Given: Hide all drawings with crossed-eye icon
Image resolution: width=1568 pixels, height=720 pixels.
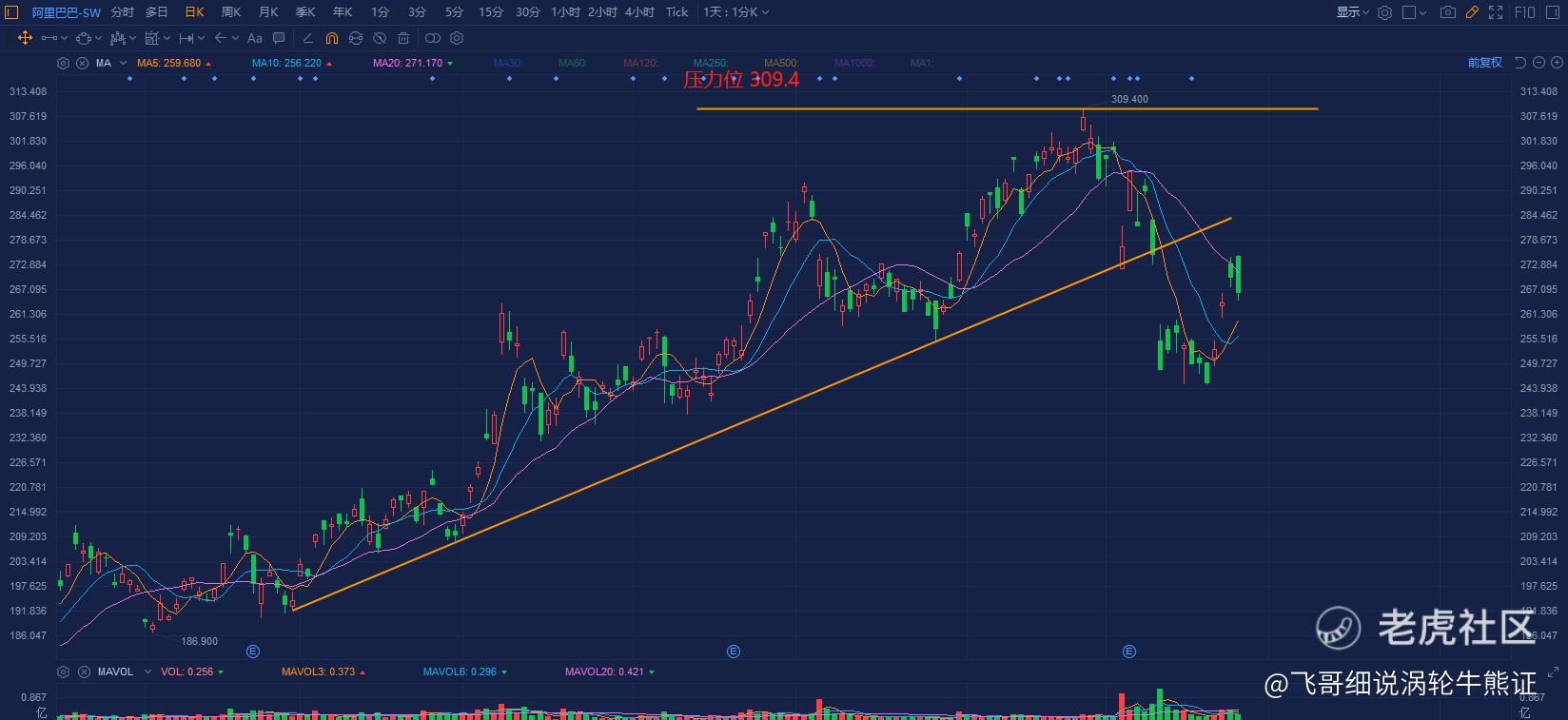Looking at the screenshot, I should tap(380, 38).
